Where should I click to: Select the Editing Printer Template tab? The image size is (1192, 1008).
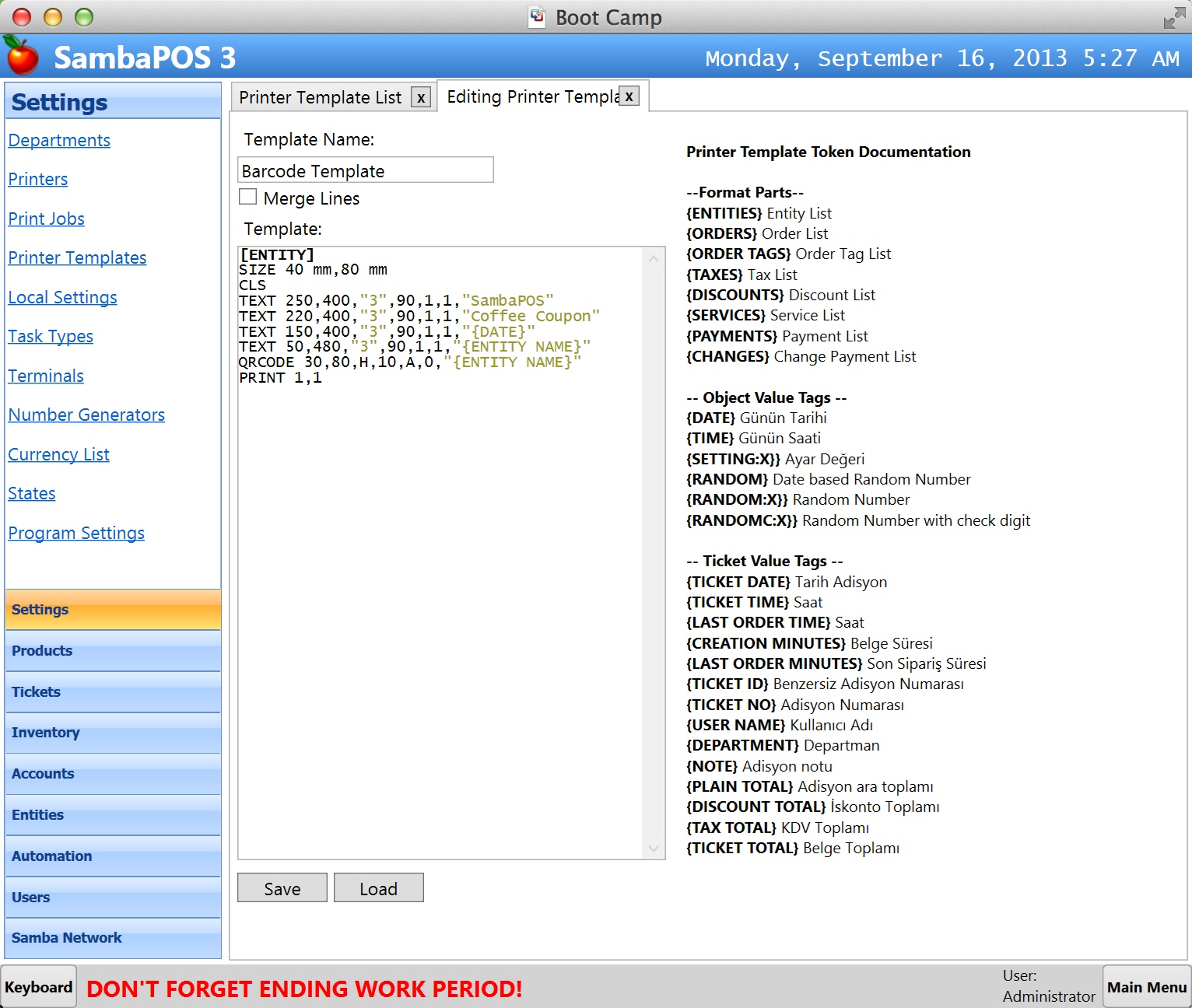coord(532,97)
